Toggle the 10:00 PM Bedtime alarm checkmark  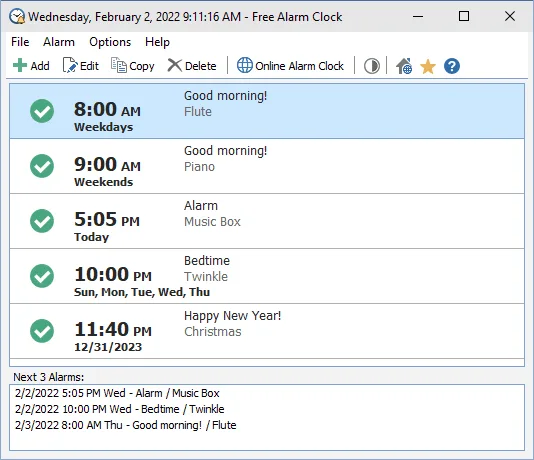pos(42,276)
